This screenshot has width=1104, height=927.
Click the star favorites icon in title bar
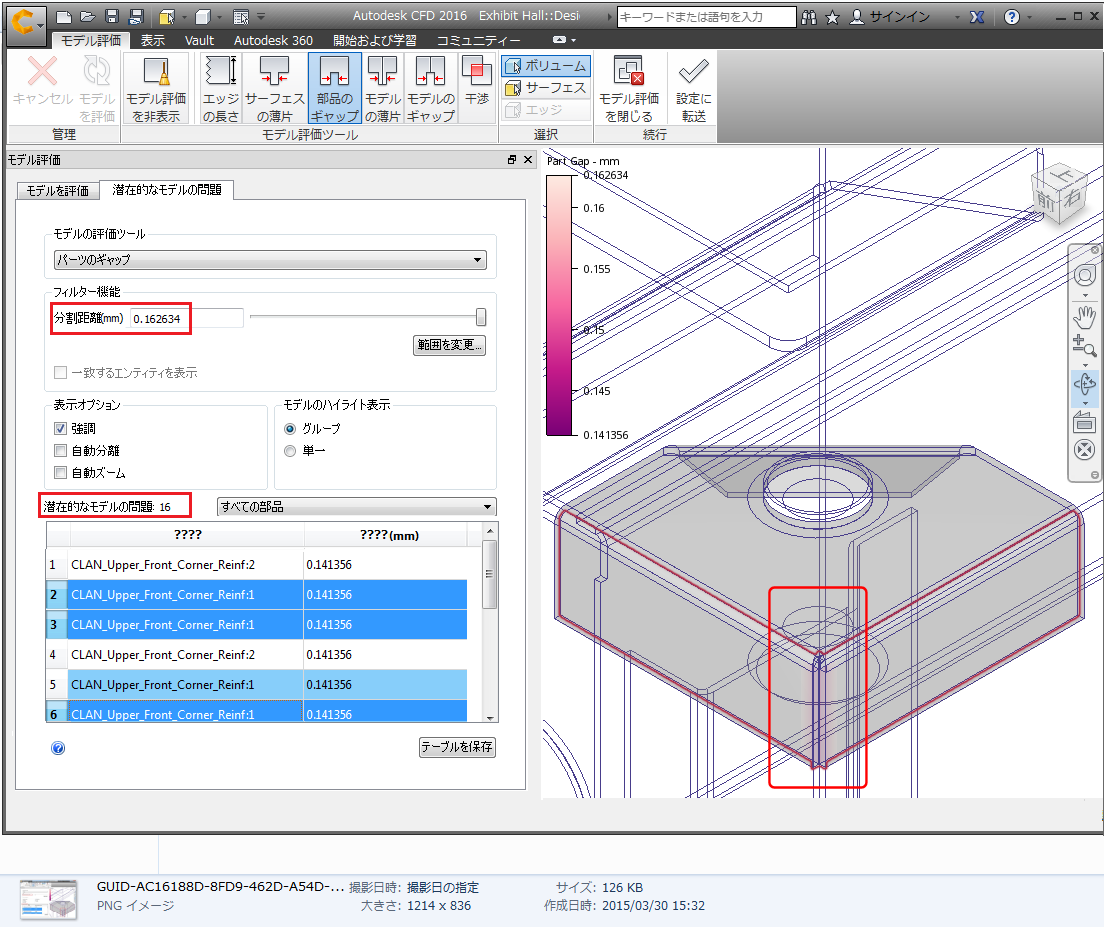tap(832, 17)
